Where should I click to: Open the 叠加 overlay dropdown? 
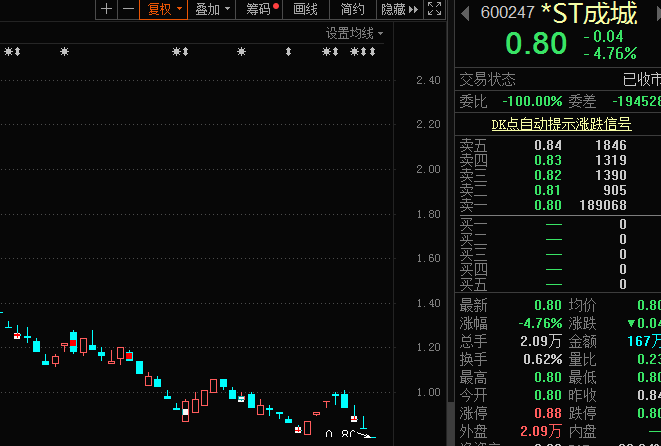pos(212,9)
